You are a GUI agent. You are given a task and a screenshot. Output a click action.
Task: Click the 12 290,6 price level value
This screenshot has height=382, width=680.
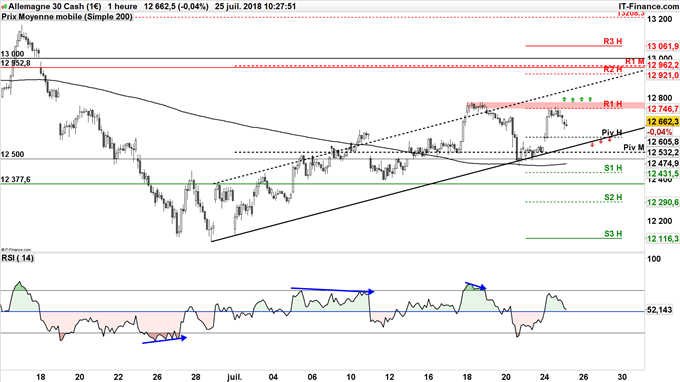[x=663, y=202]
